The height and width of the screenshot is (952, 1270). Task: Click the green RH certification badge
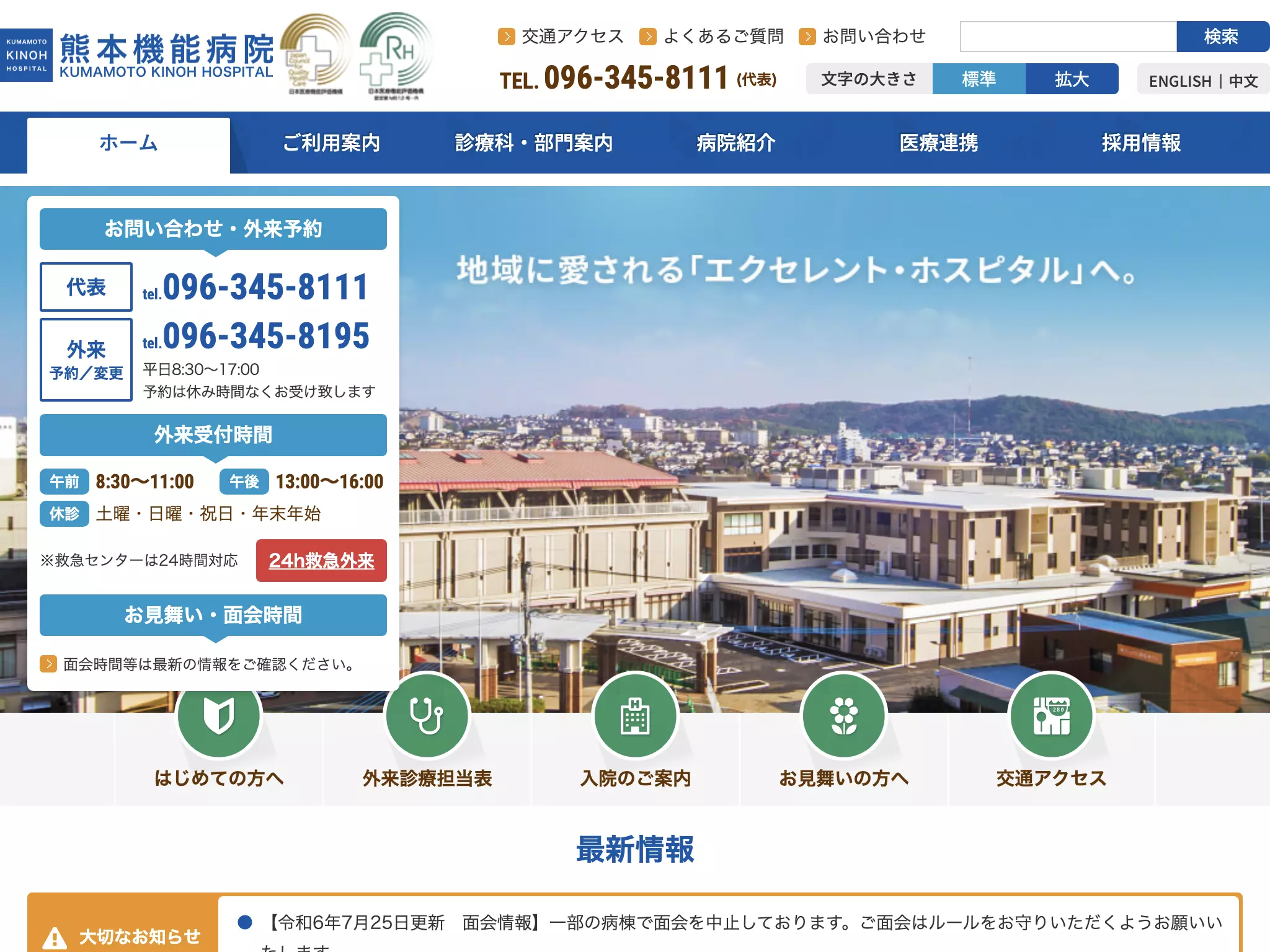coord(396,56)
